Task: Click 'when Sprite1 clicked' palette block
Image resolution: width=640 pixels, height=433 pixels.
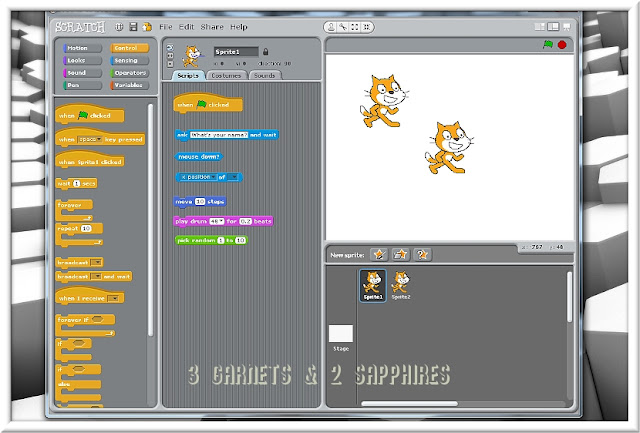Action: (x=89, y=160)
